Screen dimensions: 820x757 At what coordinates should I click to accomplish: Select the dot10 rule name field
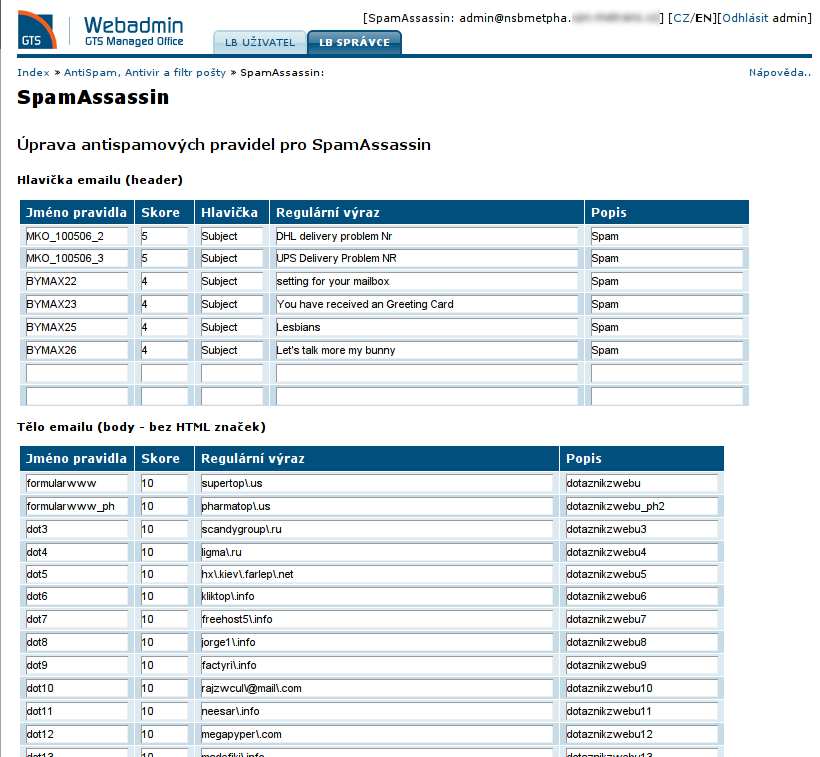[77, 688]
